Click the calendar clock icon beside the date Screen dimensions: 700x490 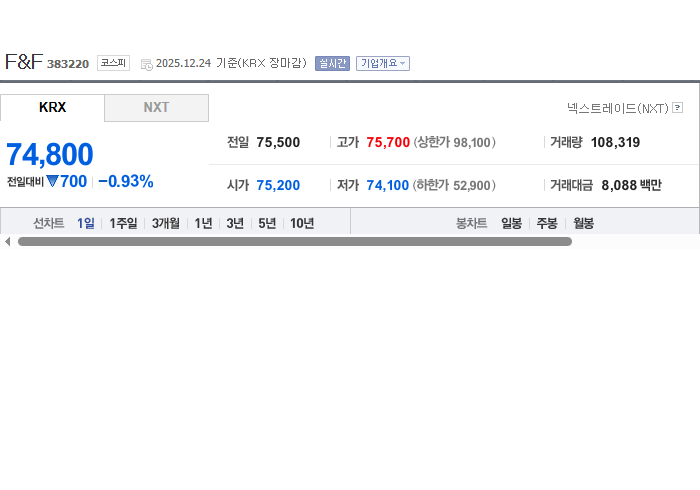point(146,65)
